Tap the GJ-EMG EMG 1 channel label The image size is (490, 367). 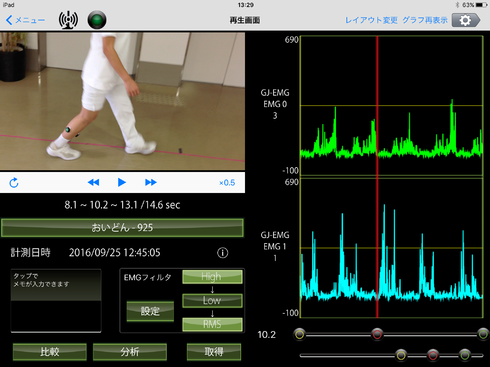(275, 246)
